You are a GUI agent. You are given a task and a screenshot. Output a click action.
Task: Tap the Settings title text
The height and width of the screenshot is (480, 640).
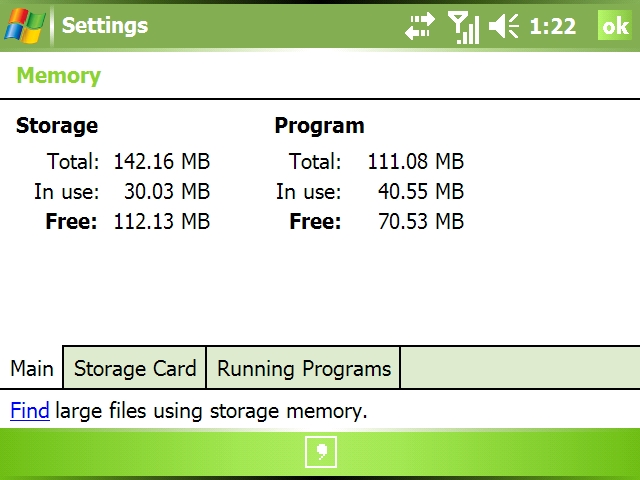[x=105, y=26]
